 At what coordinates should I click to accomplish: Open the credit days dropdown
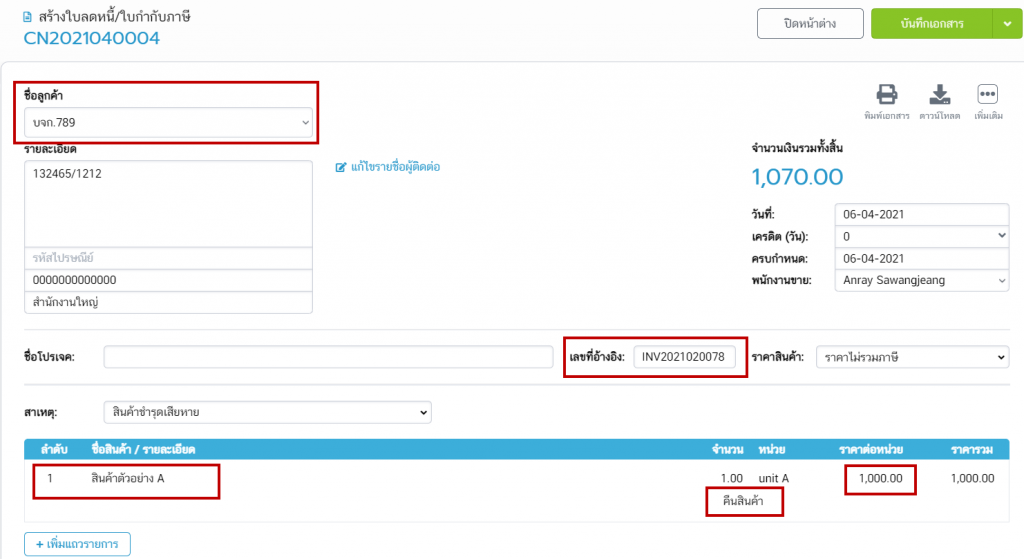920,236
